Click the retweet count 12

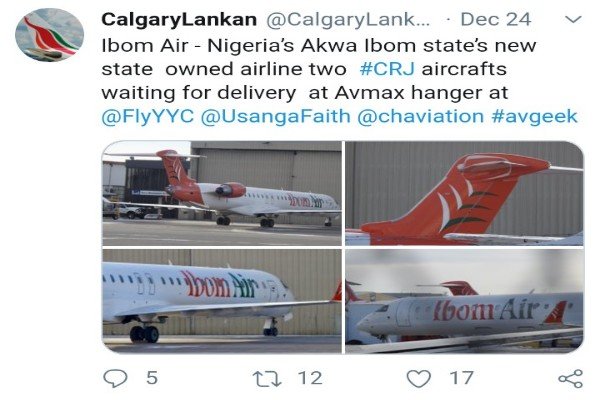click(310, 378)
